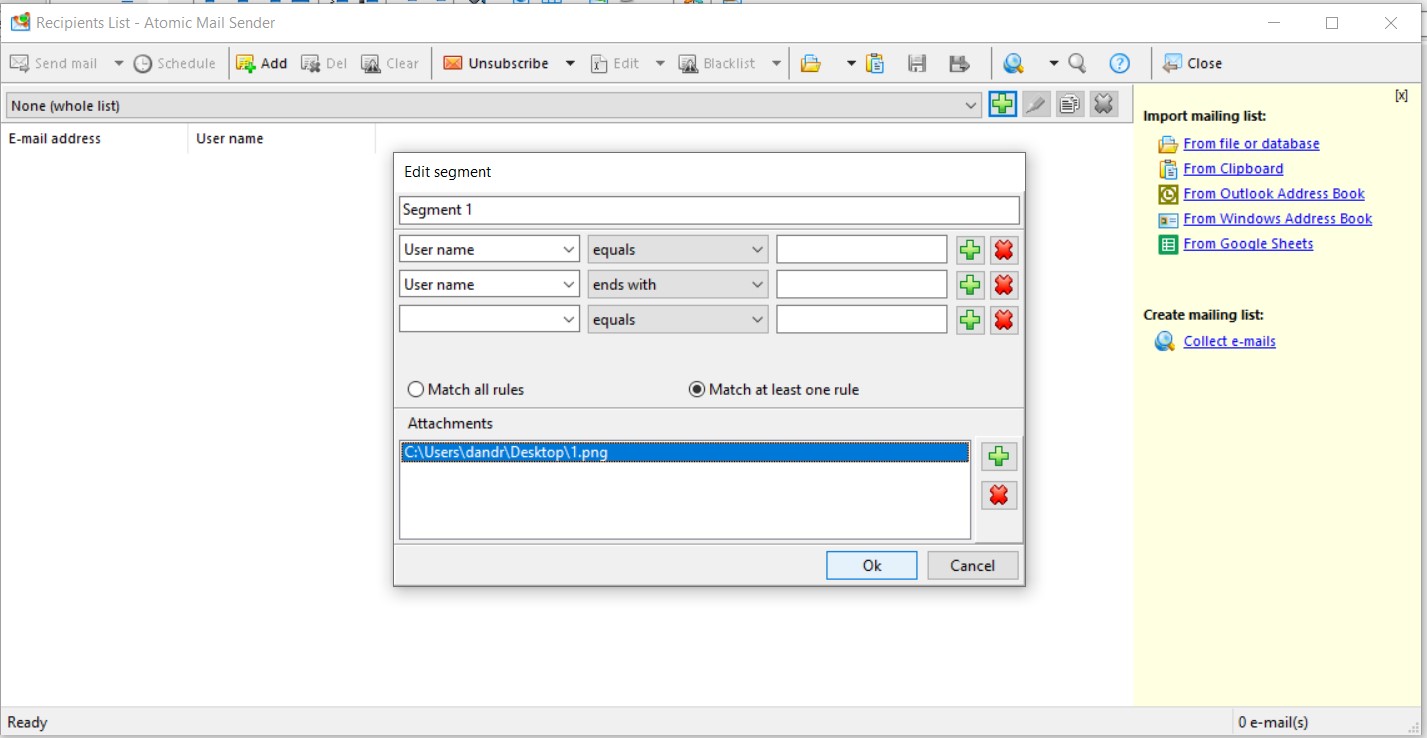This screenshot has height=738, width=1427.
Task: Expand the open folder dropdown arrow
Action: 851,63
